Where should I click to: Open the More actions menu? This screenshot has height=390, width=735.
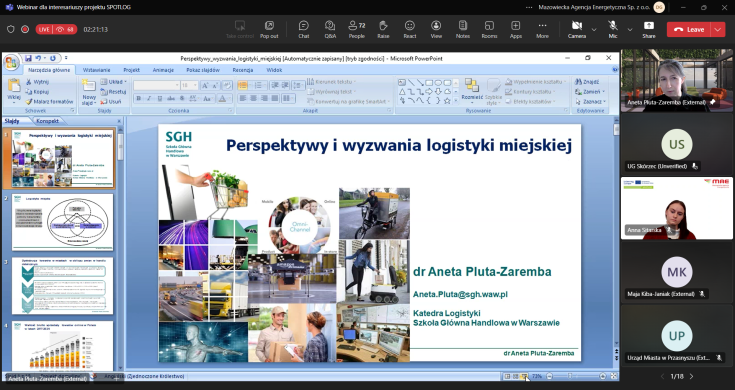tap(542, 29)
